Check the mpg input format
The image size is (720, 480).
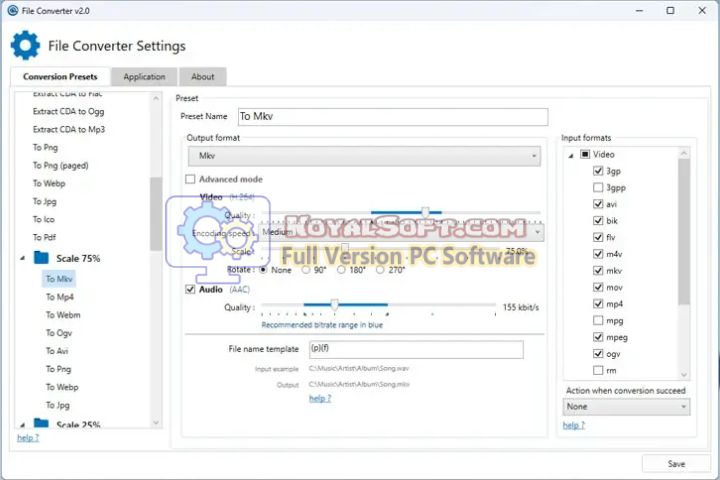coord(598,320)
